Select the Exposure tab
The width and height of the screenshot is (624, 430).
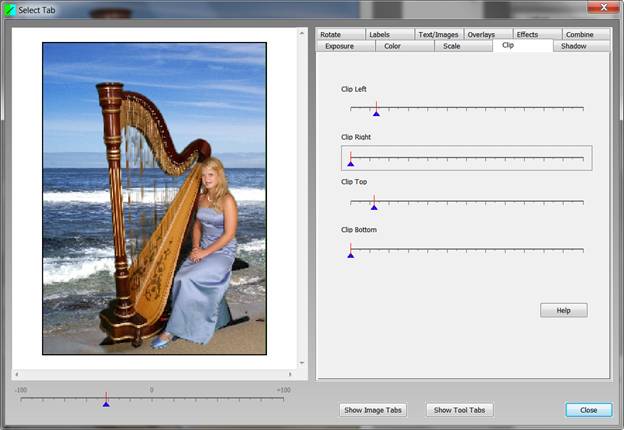339,46
